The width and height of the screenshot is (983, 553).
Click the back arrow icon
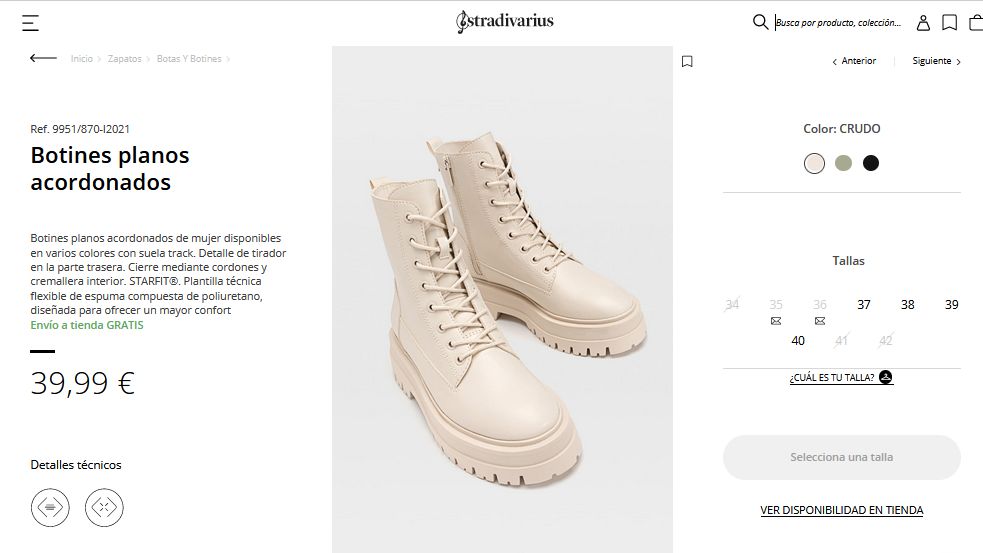43,58
